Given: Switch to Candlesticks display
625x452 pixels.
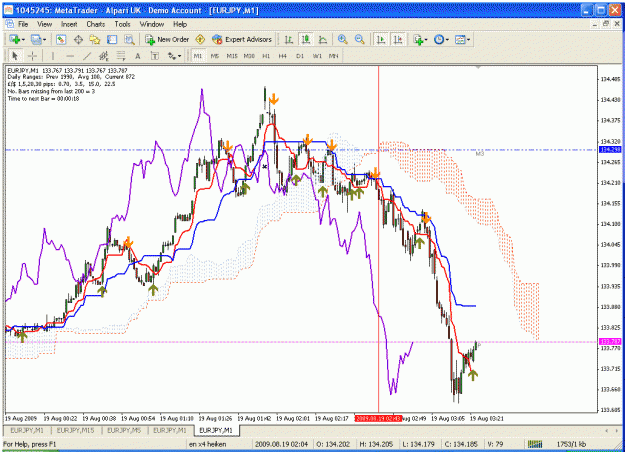Looking at the screenshot, I should [x=306, y=39].
